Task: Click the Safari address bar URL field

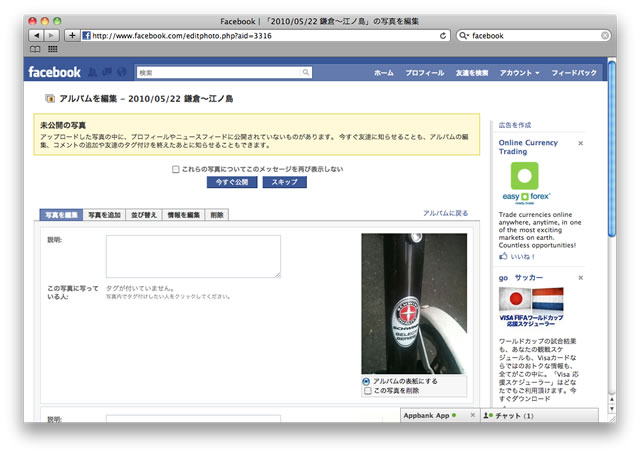Action: pos(265,36)
